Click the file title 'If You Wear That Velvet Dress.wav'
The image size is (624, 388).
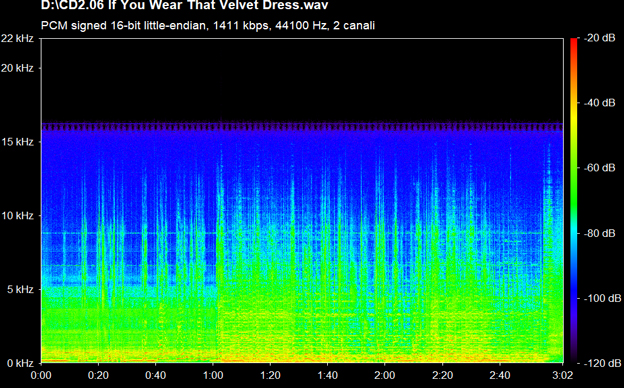(x=184, y=5)
